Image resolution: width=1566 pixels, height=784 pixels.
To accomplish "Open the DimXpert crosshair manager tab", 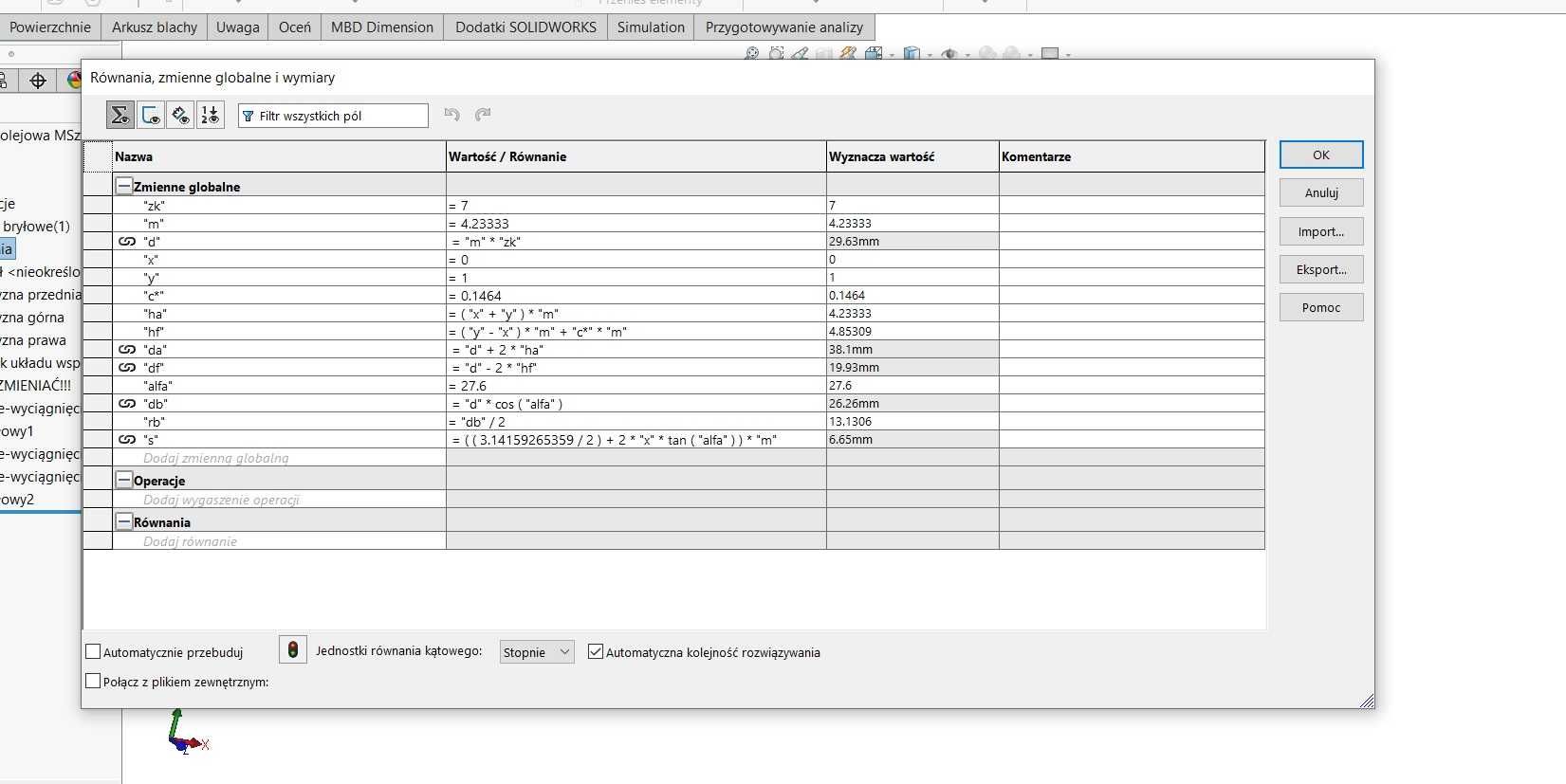I will pyautogui.click(x=38, y=81).
